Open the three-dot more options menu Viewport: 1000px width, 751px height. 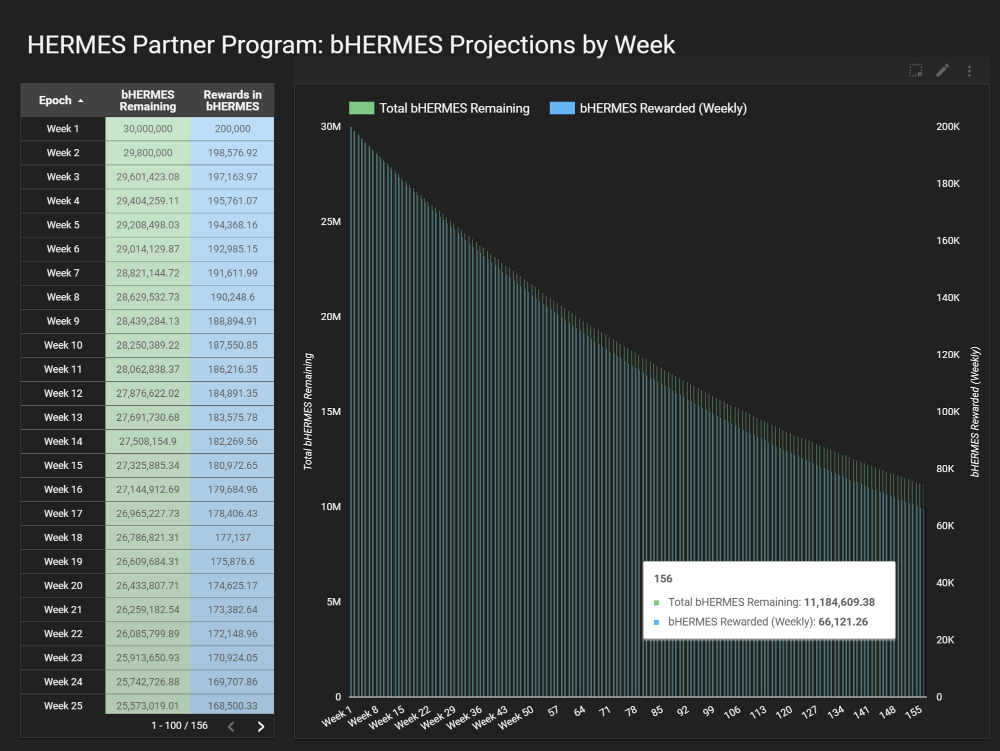969,71
